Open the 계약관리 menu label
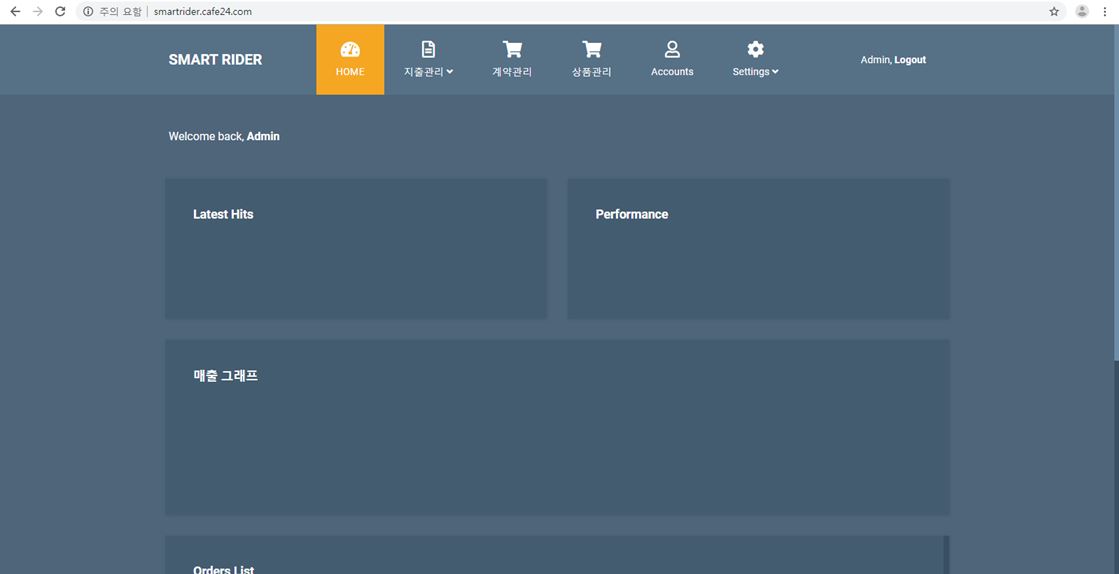The height and width of the screenshot is (574, 1119). (x=512, y=71)
